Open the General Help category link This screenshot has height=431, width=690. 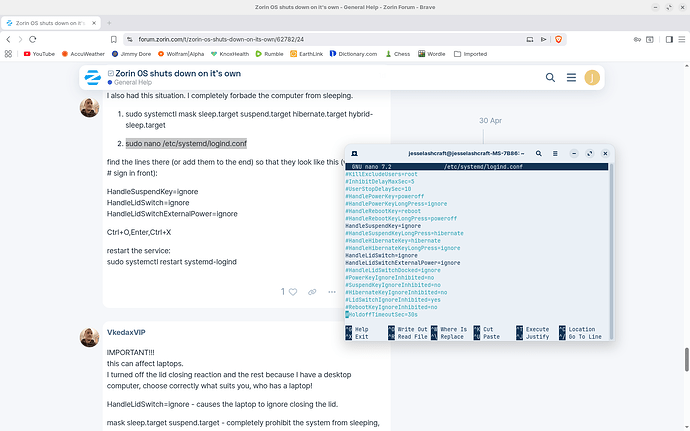(x=132, y=82)
